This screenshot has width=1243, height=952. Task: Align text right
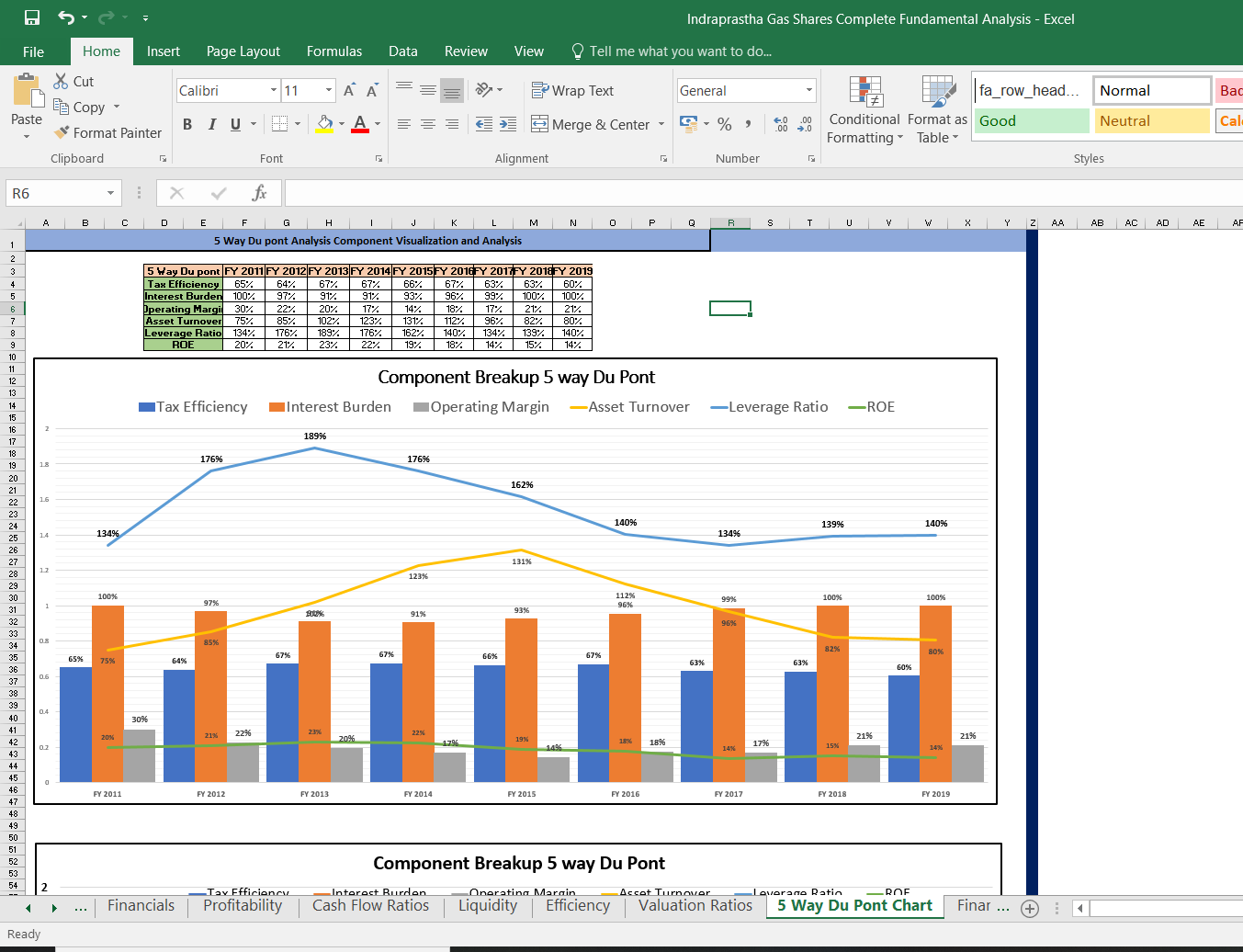452,124
